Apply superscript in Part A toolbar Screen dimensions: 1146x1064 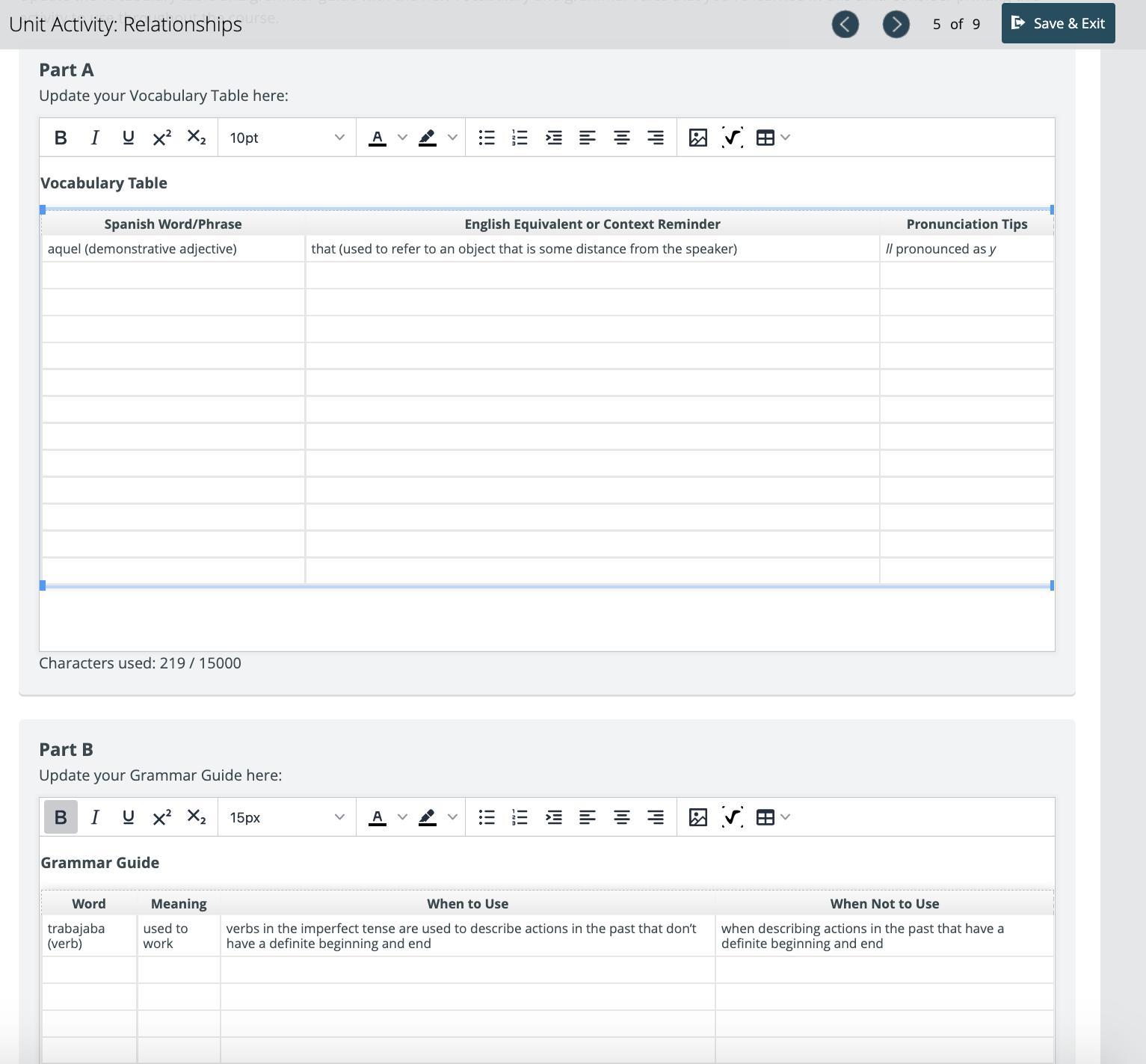coord(161,138)
